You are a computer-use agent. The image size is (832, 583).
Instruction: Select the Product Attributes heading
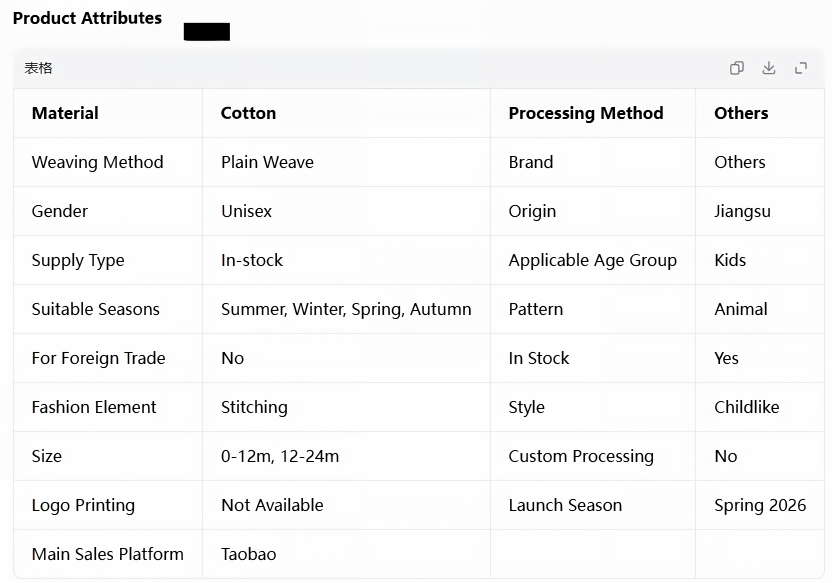pos(88,18)
